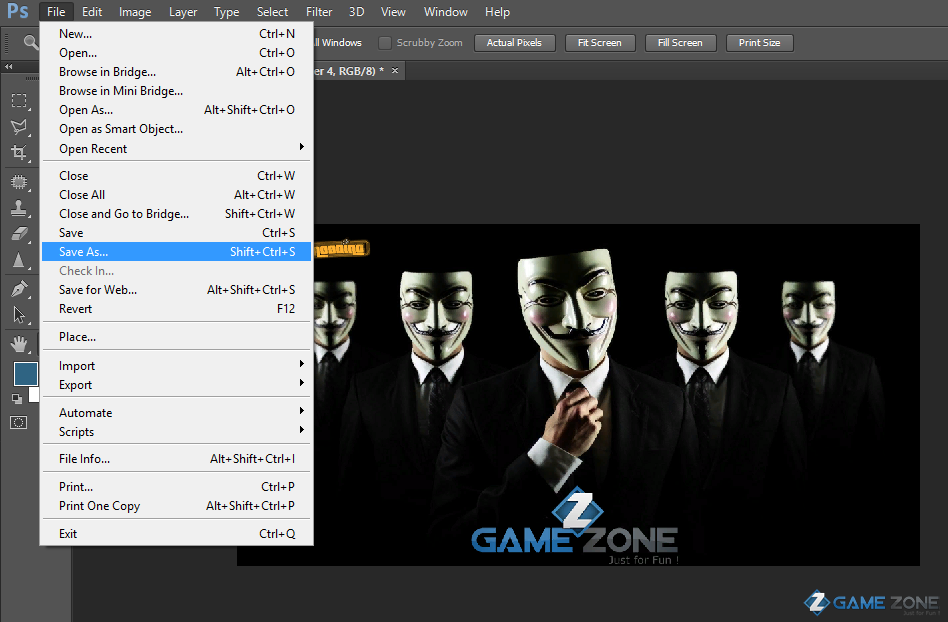This screenshot has height=622, width=948.
Task: Open the Filter menu
Action: [x=319, y=11]
